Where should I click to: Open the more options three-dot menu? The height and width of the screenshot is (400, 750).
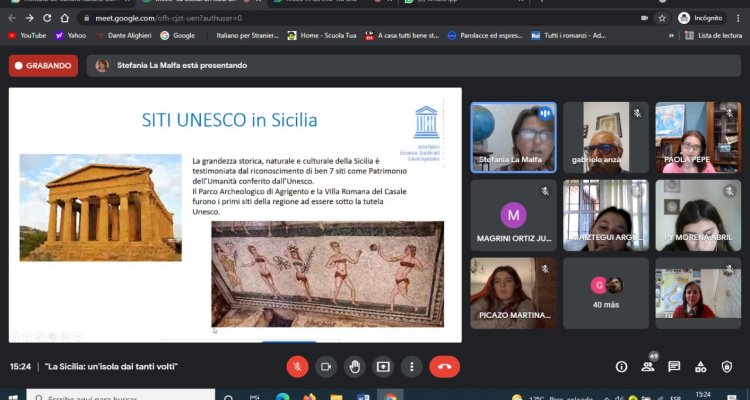(x=411, y=367)
